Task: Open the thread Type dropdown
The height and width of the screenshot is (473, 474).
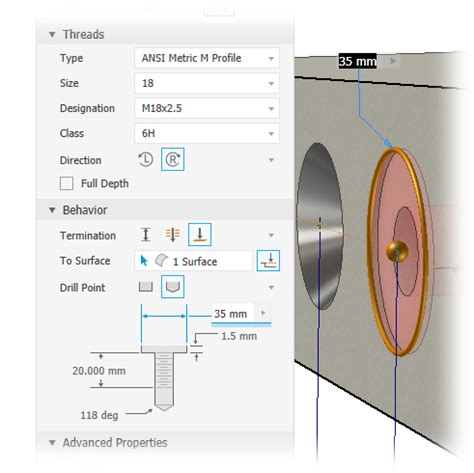Action: pyautogui.click(x=207, y=58)
